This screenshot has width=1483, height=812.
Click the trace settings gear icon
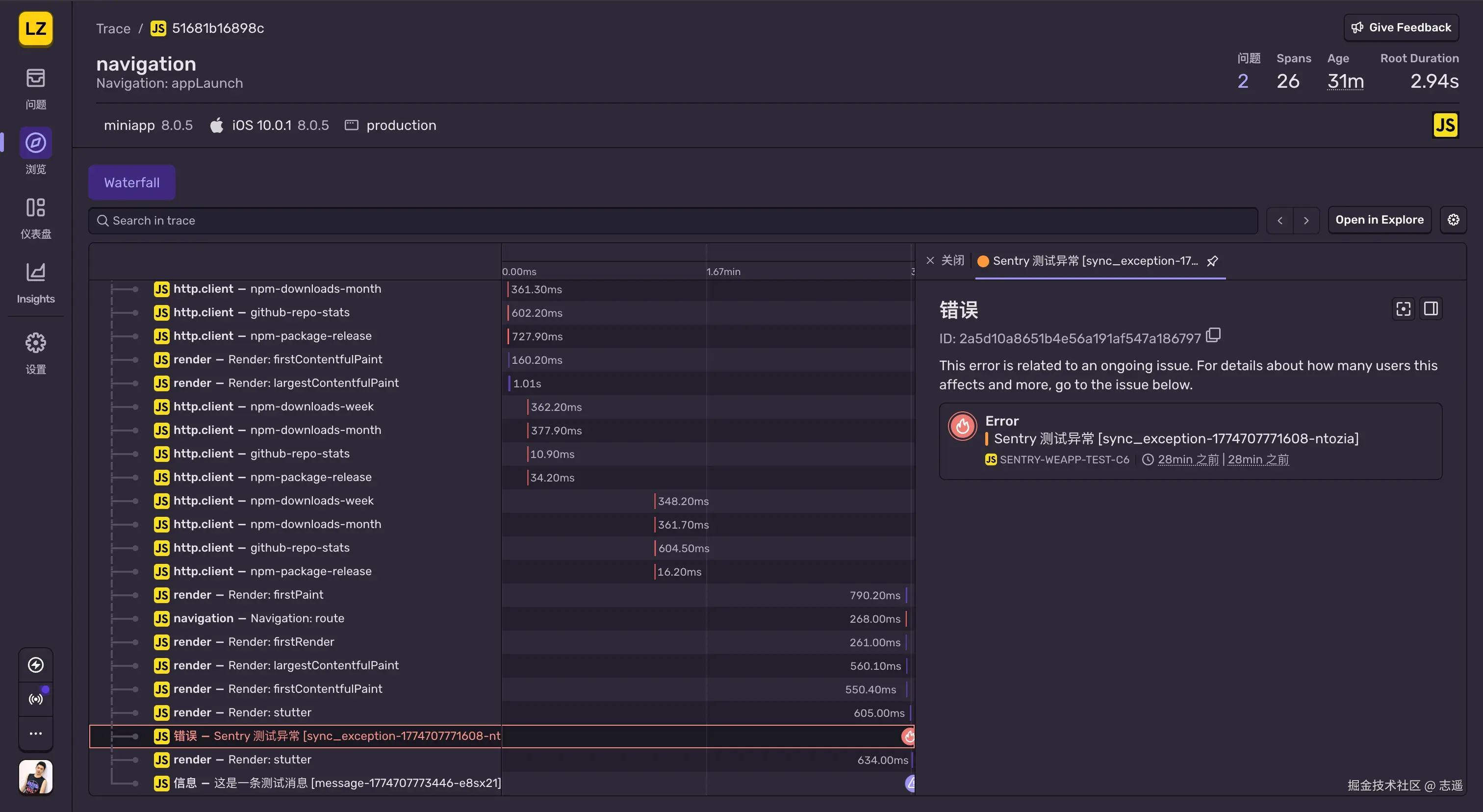pyautogui.click(x=1453, y=220)
